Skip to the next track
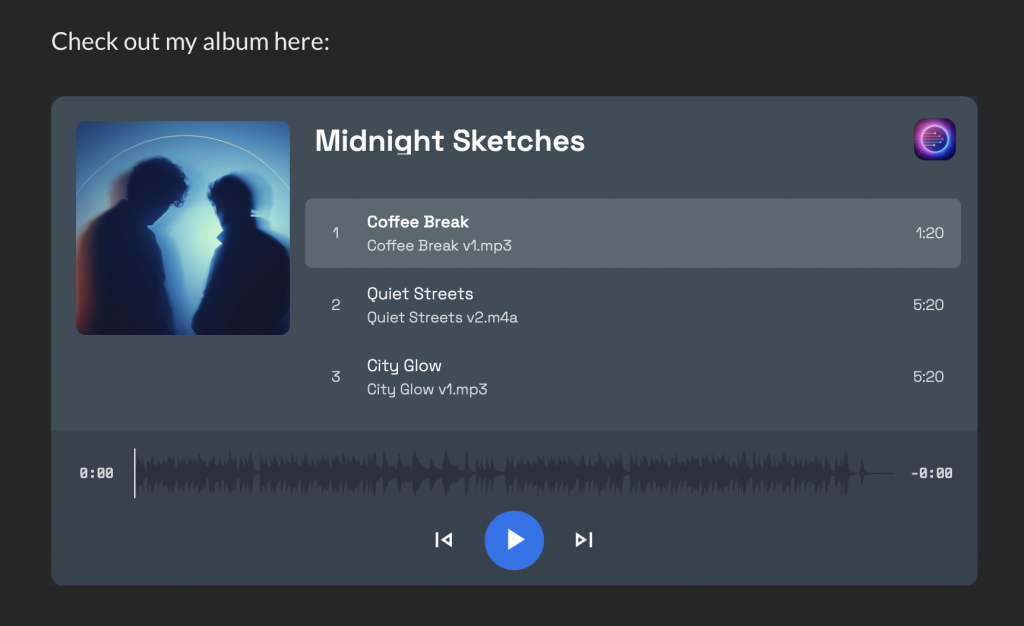The width and height of the screenshot is (1024, 626). 584,540
